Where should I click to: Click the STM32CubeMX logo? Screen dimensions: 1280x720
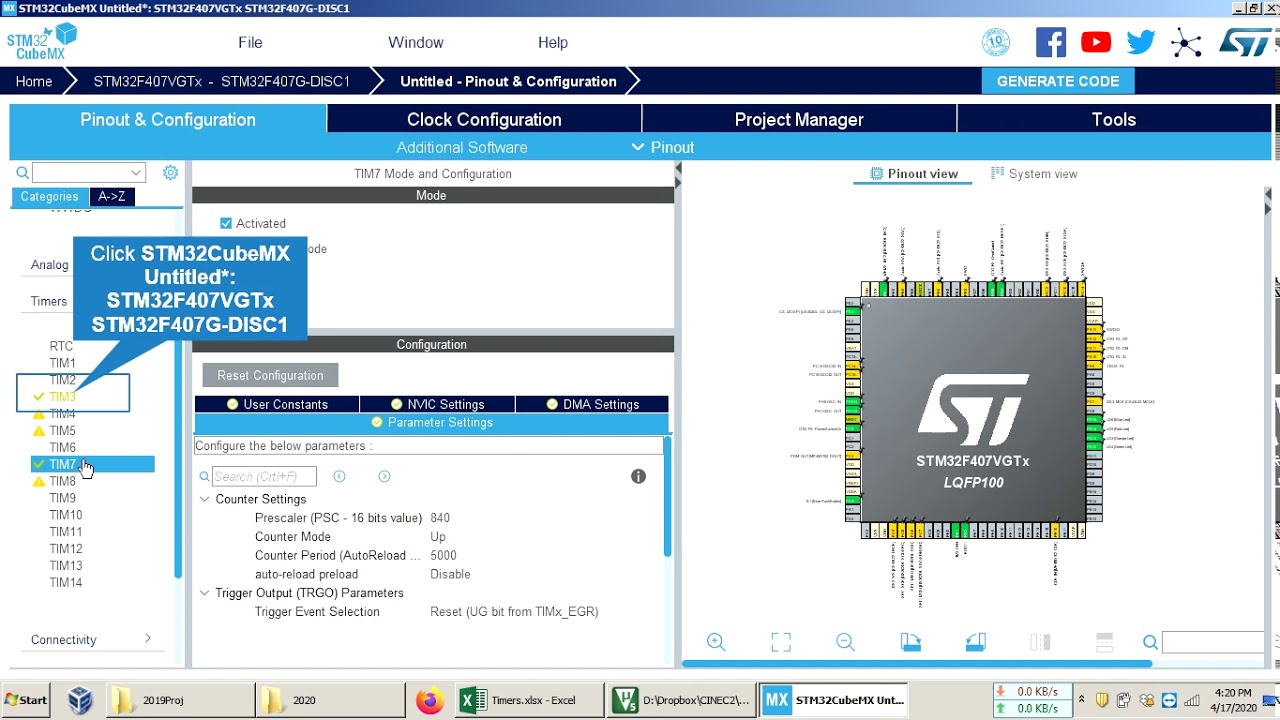tap(41, 42)
